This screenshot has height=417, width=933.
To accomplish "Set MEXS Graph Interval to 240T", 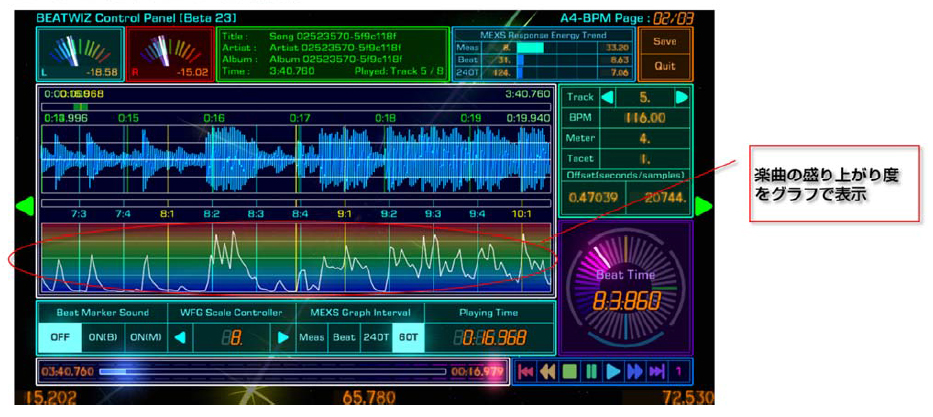I will pos(376,337).
